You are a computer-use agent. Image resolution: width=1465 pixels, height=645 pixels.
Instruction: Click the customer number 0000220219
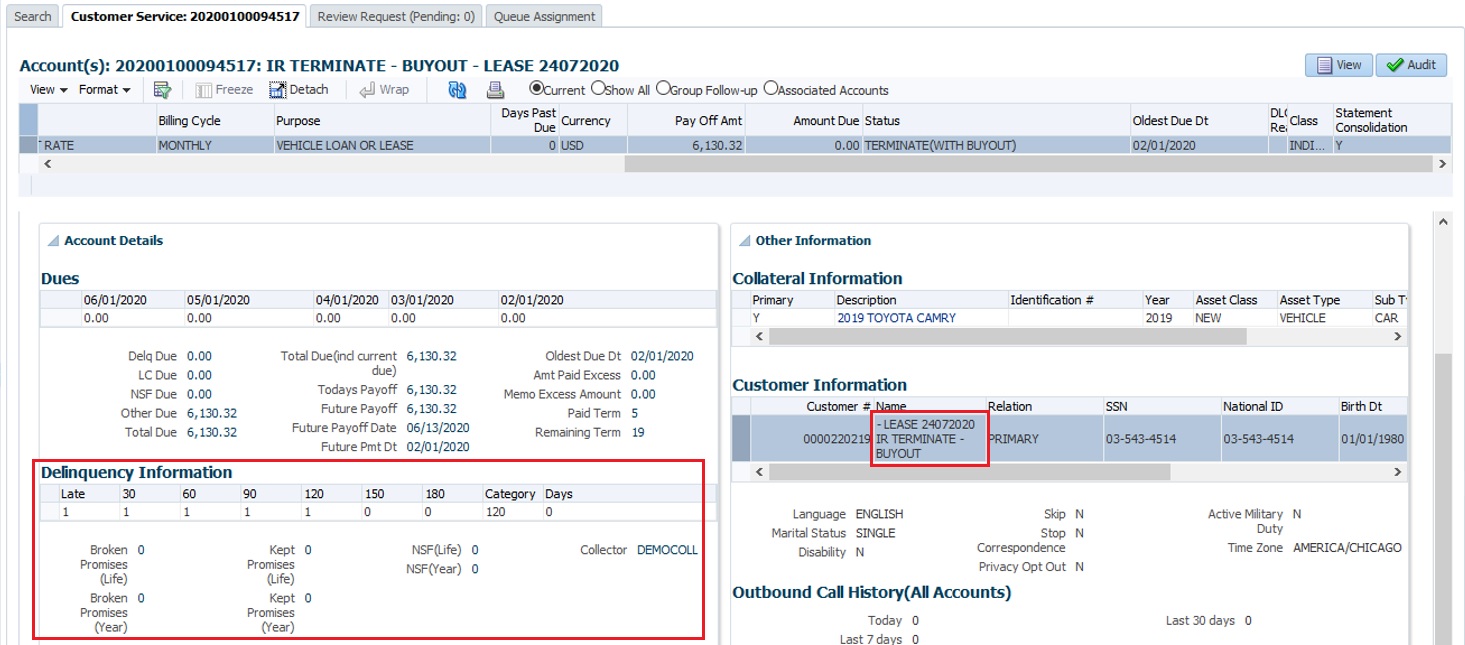coord(837,439)
